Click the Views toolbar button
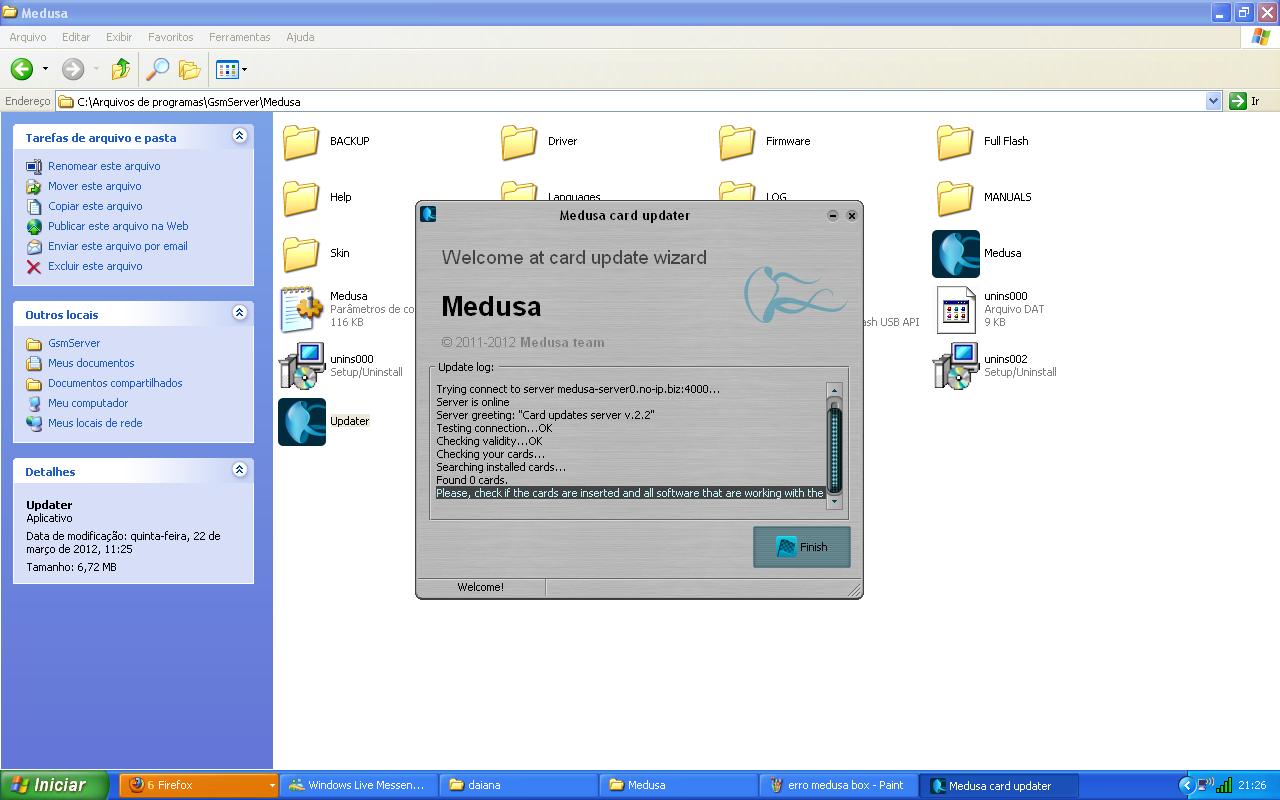The image size is (1280, 800). (226, 69)
